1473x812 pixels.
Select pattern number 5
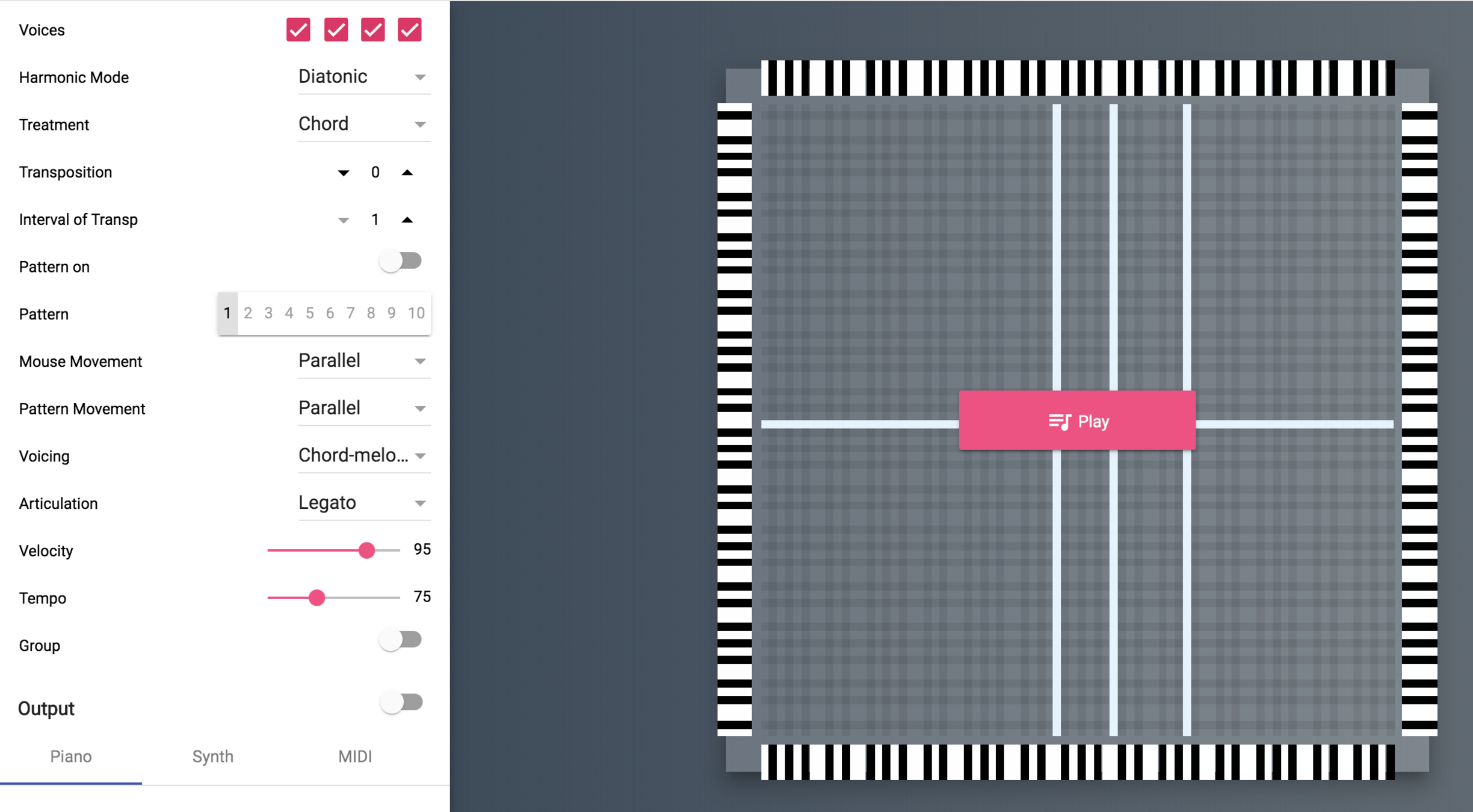(x=309, y=313)
